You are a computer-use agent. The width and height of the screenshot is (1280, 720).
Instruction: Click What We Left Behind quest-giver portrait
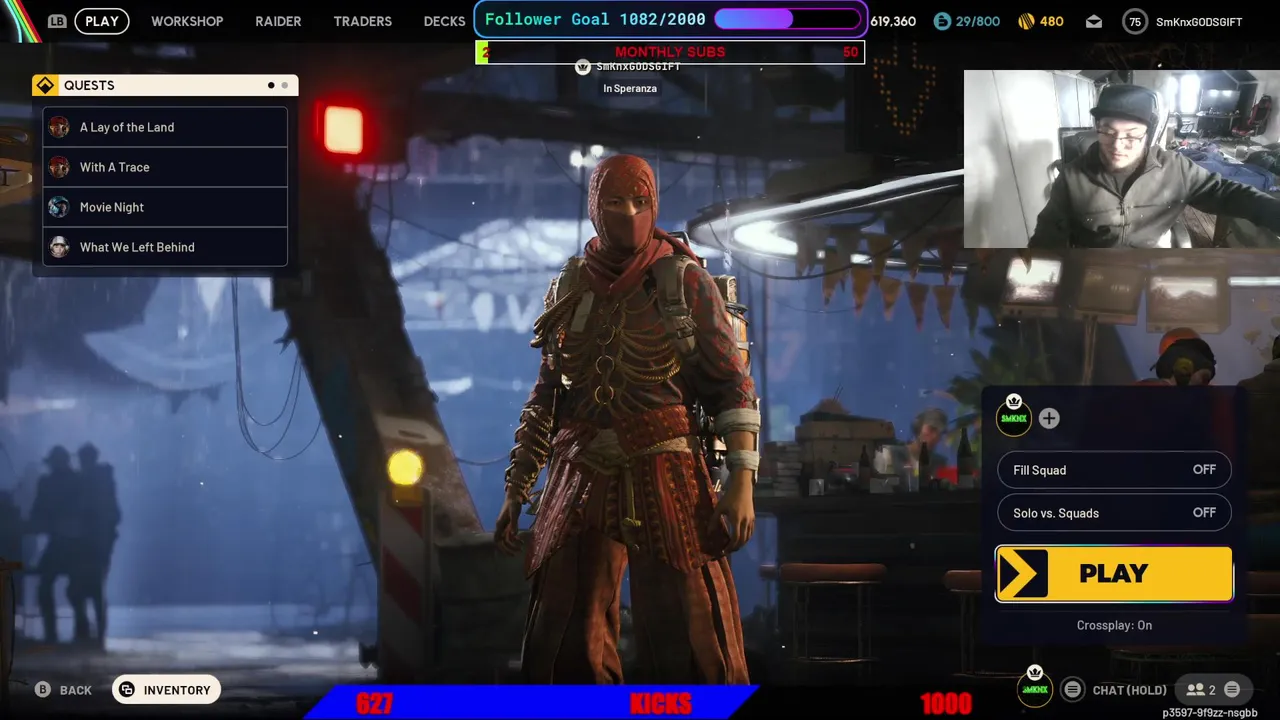(59, 247)
